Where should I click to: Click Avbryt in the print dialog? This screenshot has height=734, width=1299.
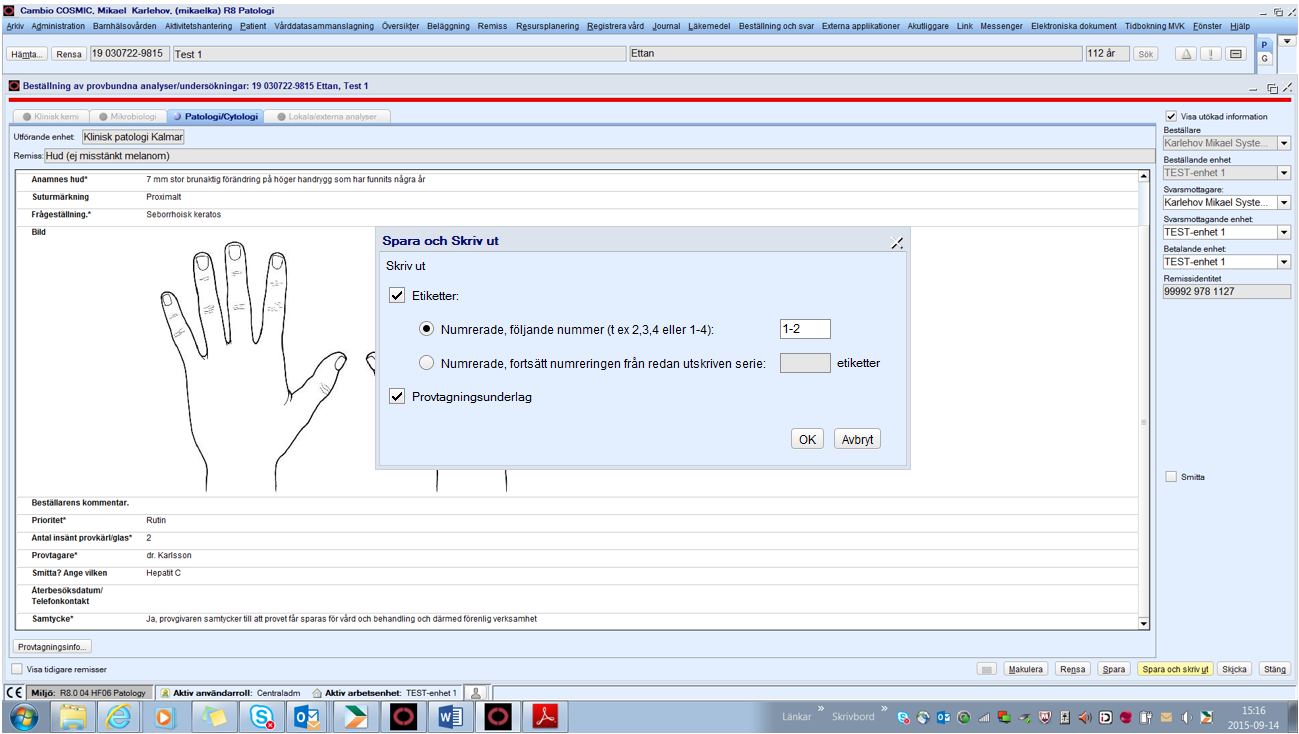(x=857, y=439)
